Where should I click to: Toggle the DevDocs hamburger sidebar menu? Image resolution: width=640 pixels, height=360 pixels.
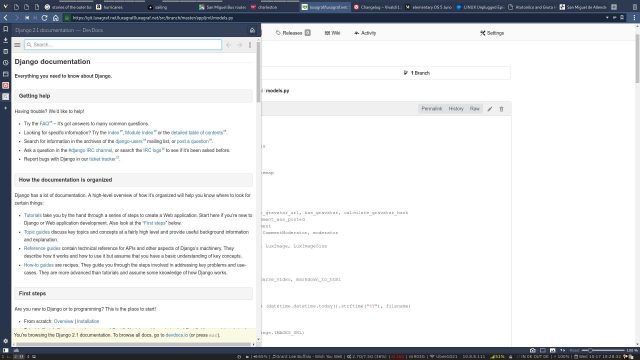[x=18, y=45]
